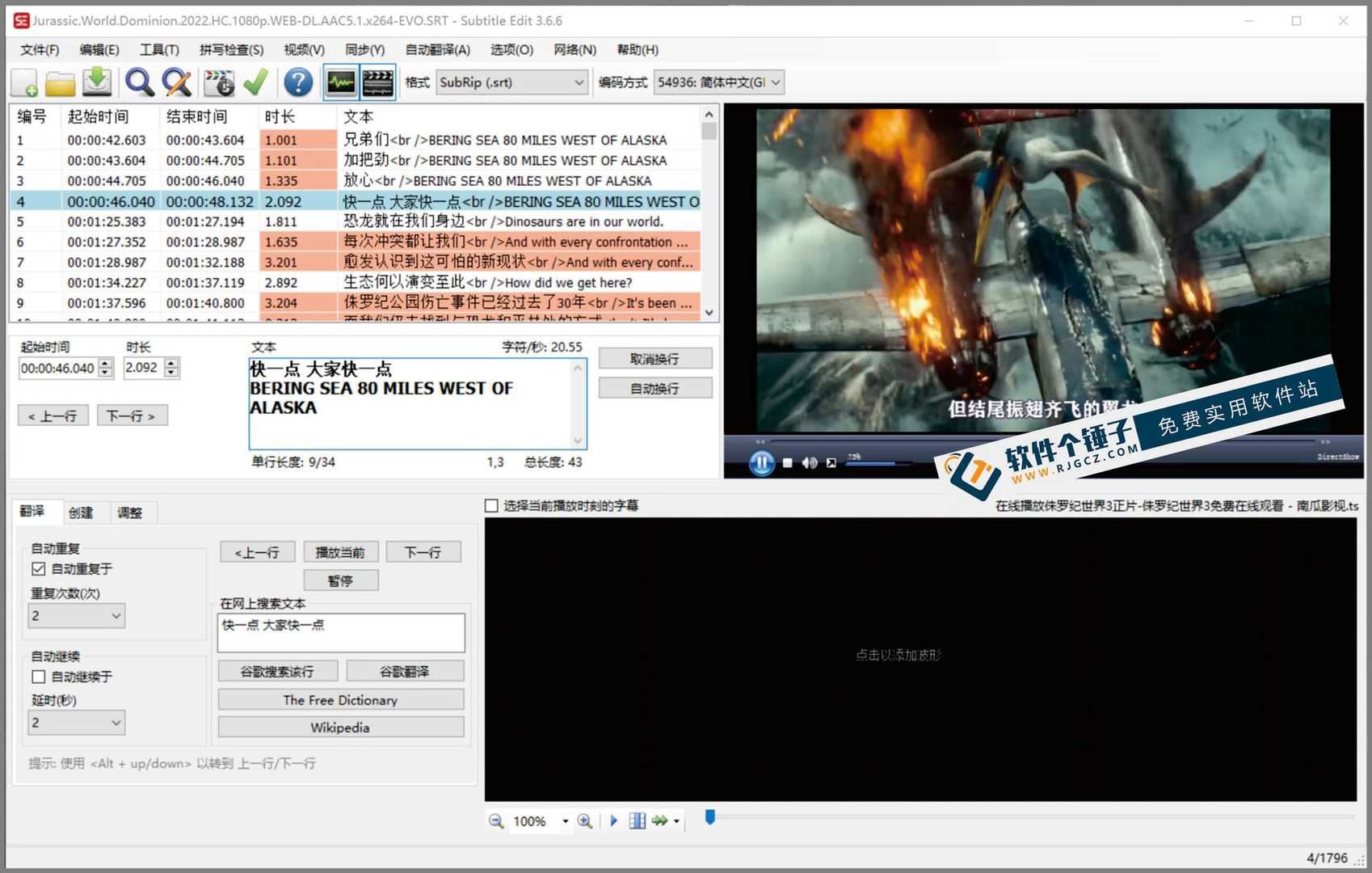Viewport: 1372px width, 873px height.
Task: Open Replace via magnifier-with-pencil icon
Action: [176, 82]
